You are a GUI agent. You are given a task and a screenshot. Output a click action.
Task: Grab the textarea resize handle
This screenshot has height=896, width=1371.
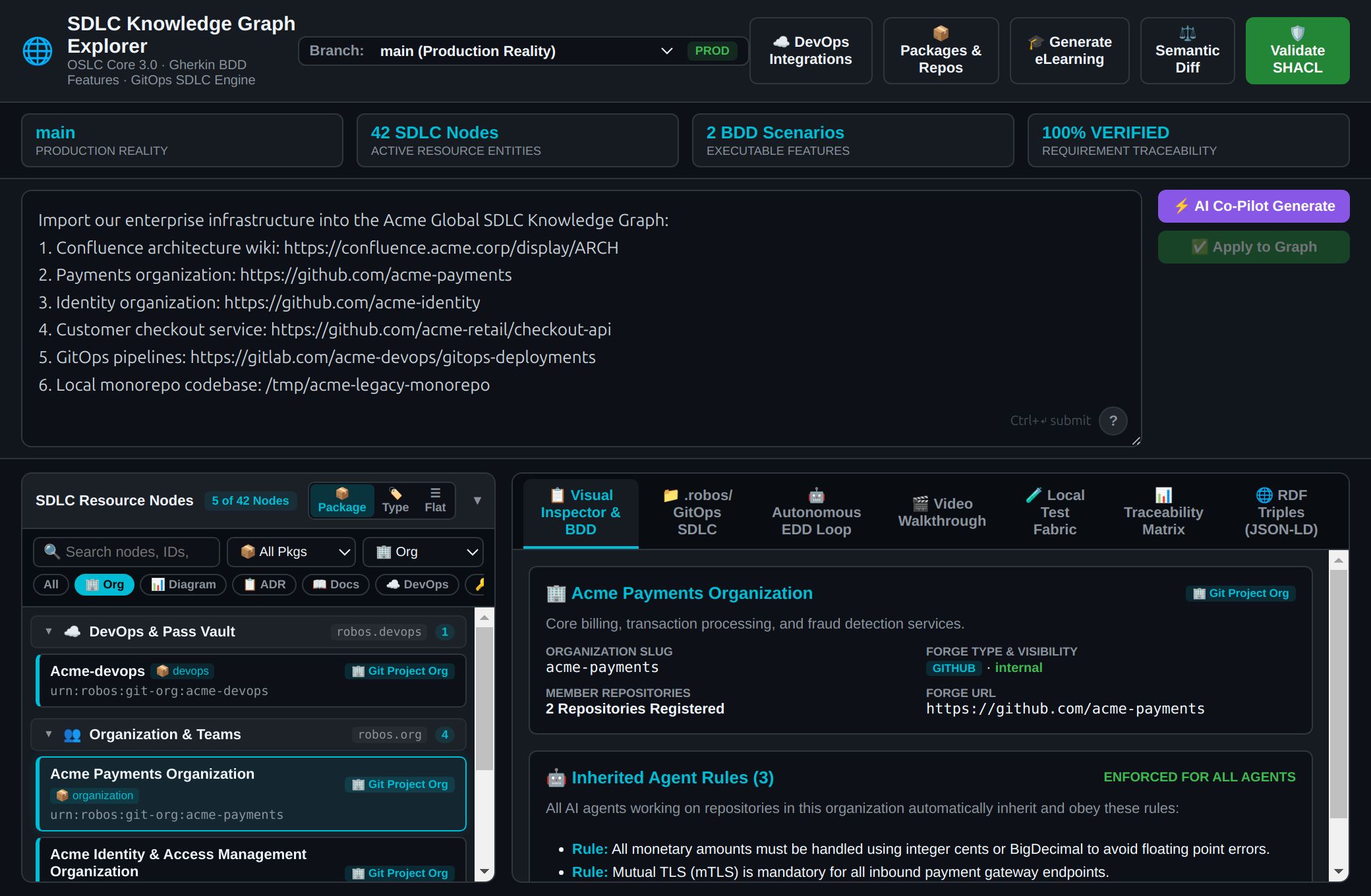pos(1136,441)
